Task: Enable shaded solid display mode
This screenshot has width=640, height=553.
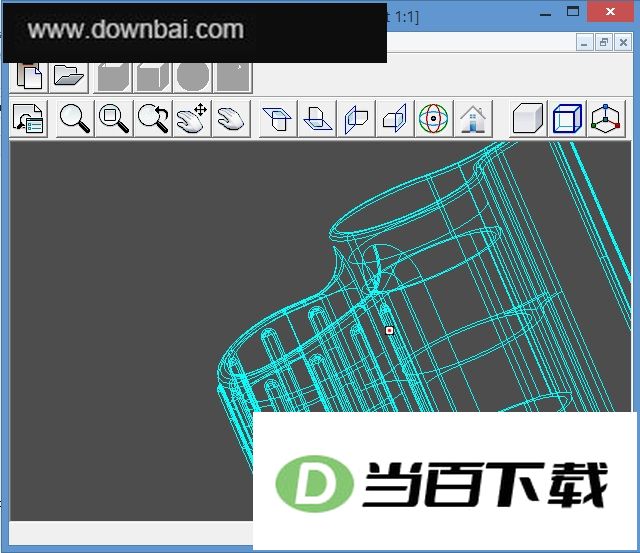Action: (x=528, y=119)
